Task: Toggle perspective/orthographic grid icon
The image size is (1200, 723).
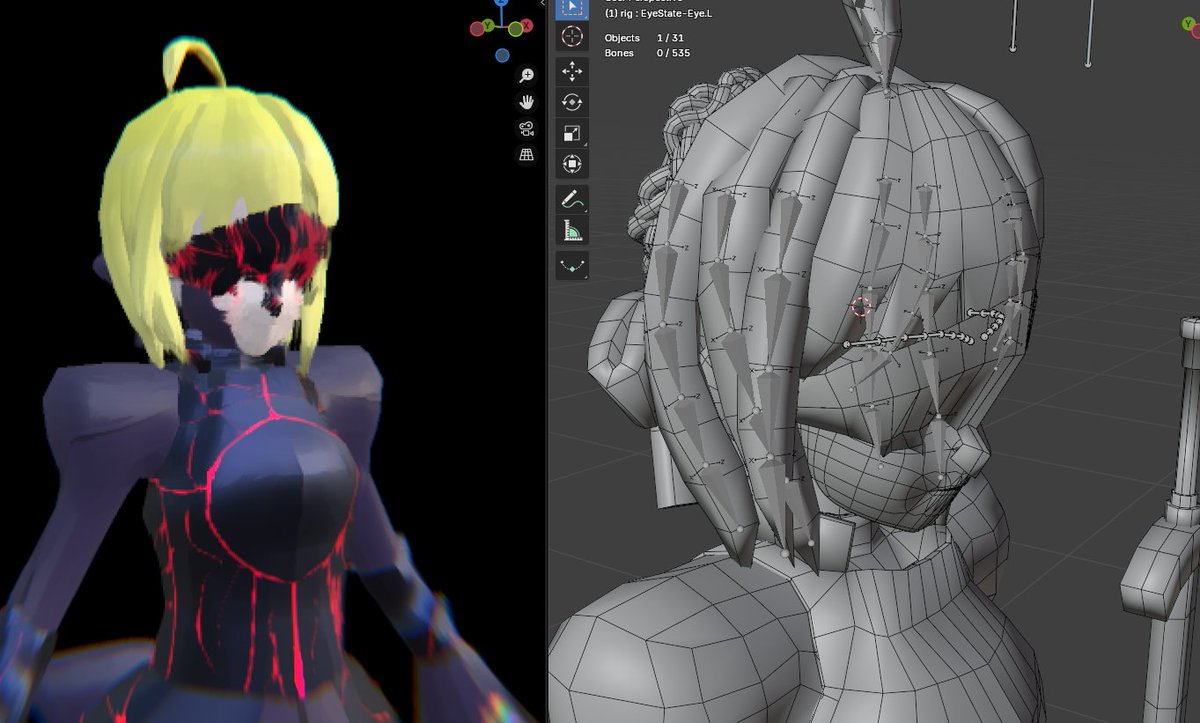Action: coord(526,154)
